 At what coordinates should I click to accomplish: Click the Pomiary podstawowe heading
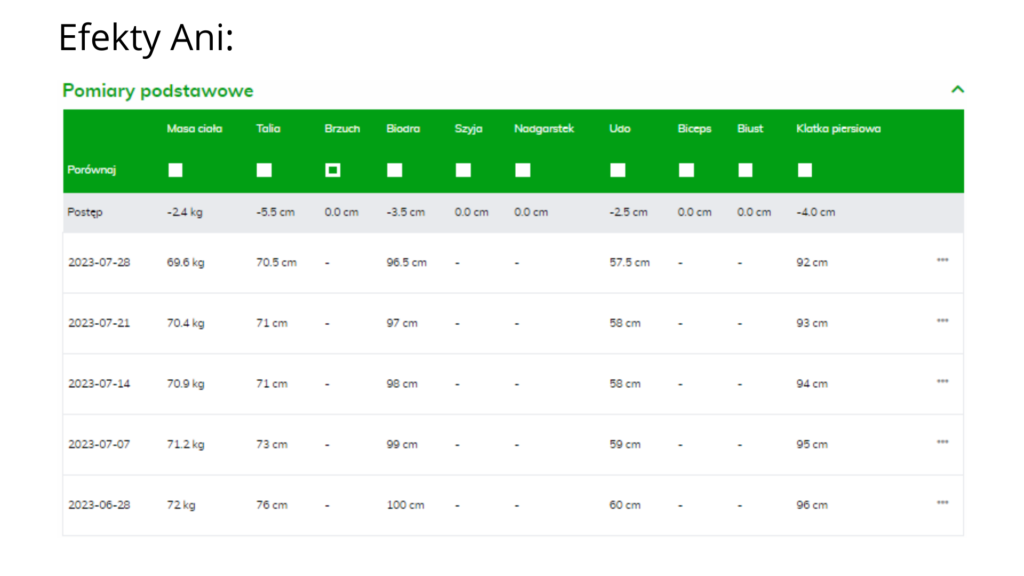pos(158,91)
